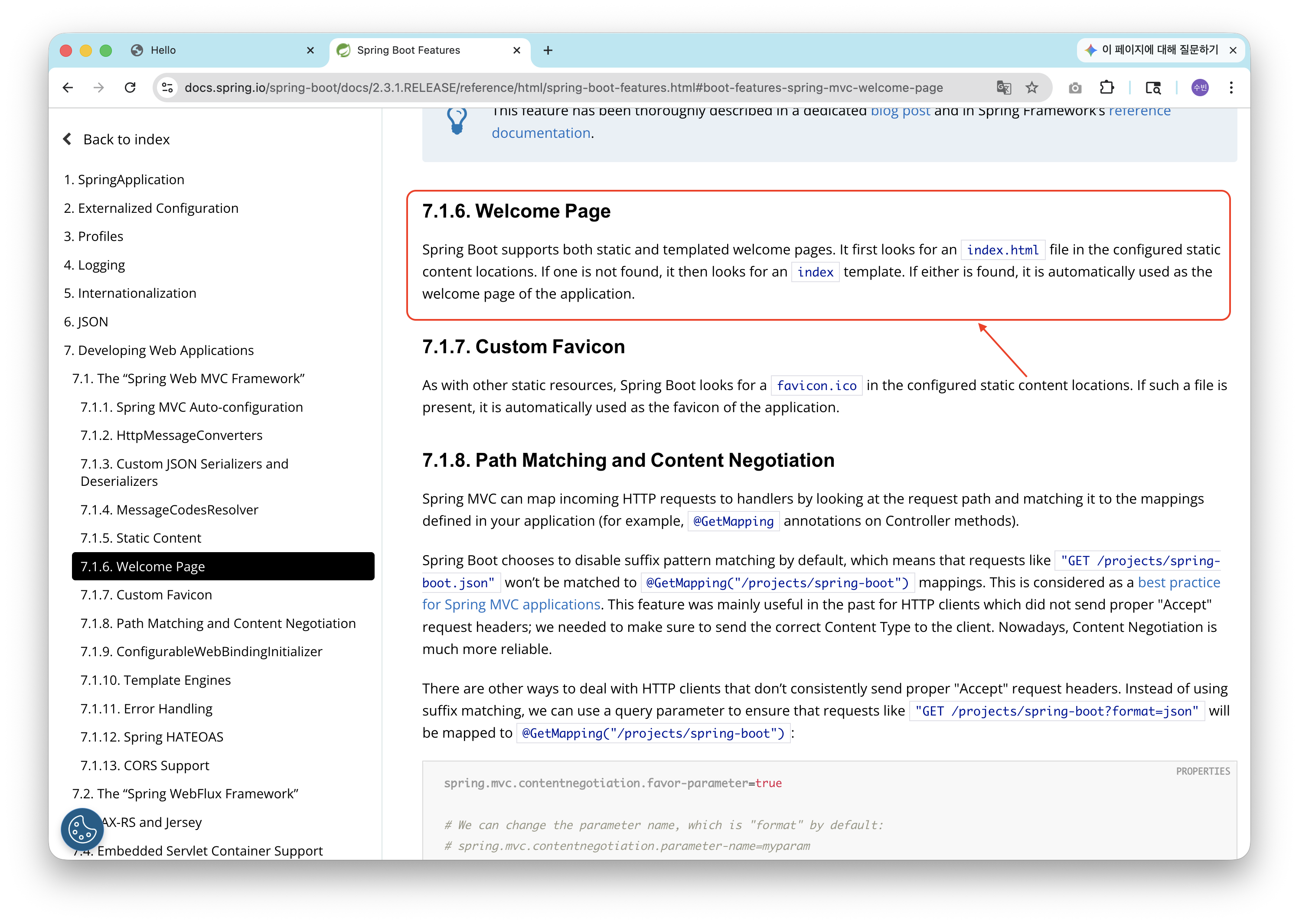Image resolution: width=1299 pixels, height=924 pixels.
Task: Open site information icon in address bar
Action: click(167, 88)
